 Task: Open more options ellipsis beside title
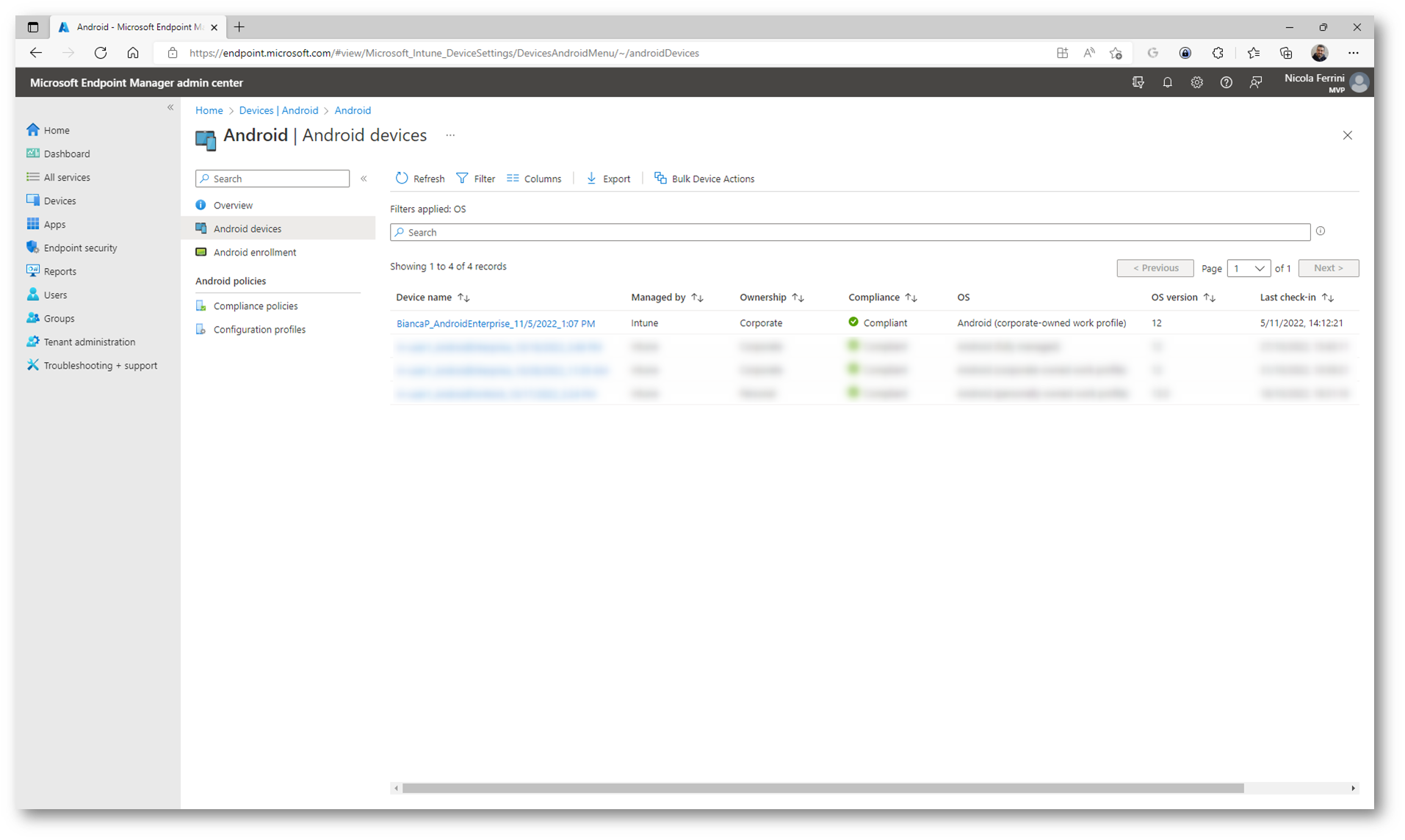[x=450, y=135]
